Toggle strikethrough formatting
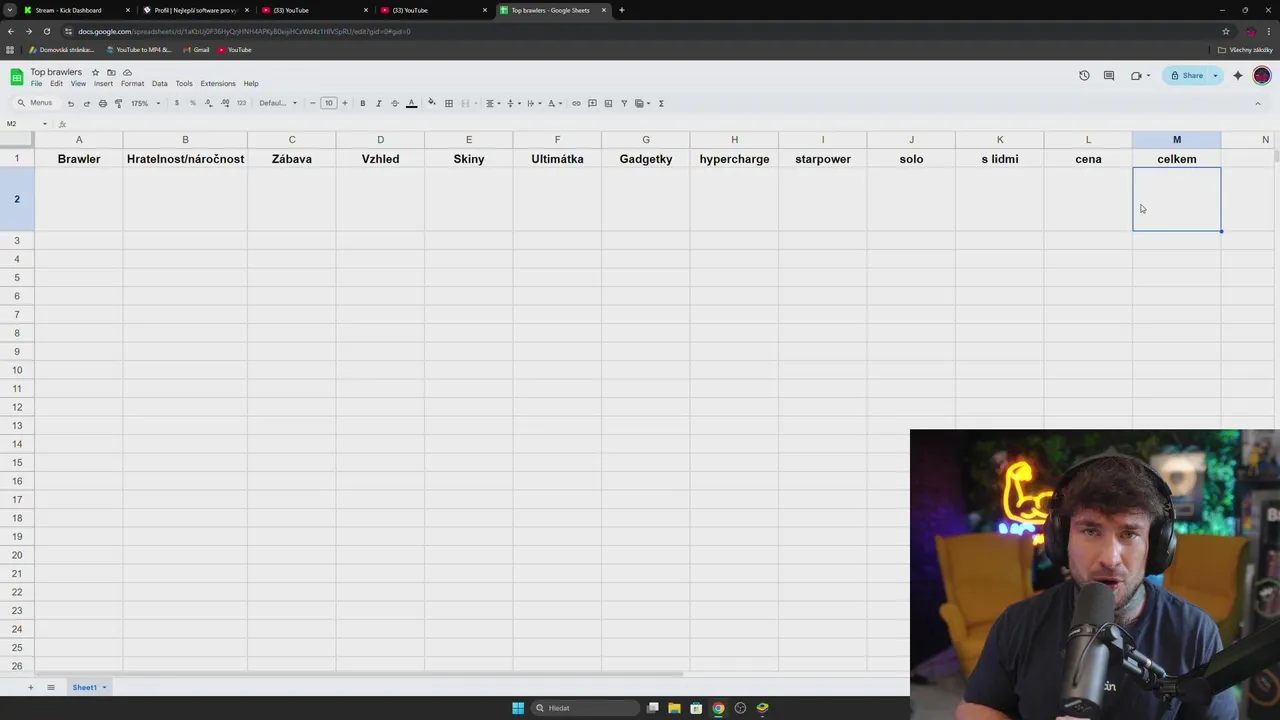Viewport: 1280px width, 720px height. coord(394,103)
